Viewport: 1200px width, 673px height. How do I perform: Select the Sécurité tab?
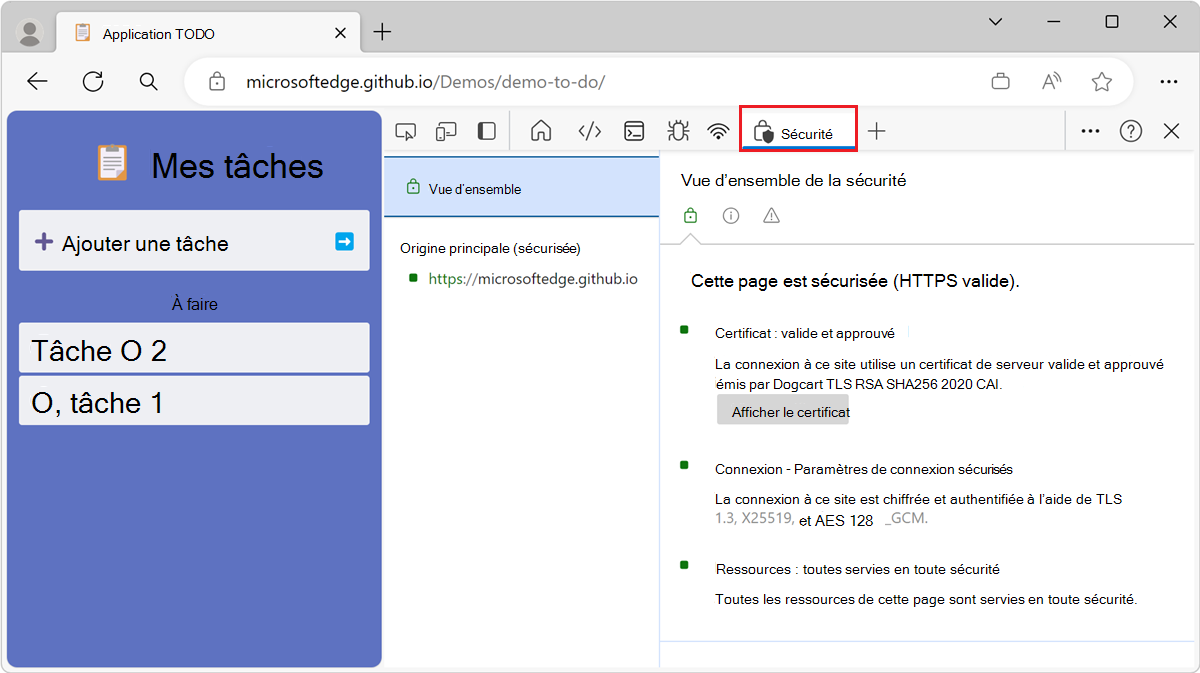798,130
